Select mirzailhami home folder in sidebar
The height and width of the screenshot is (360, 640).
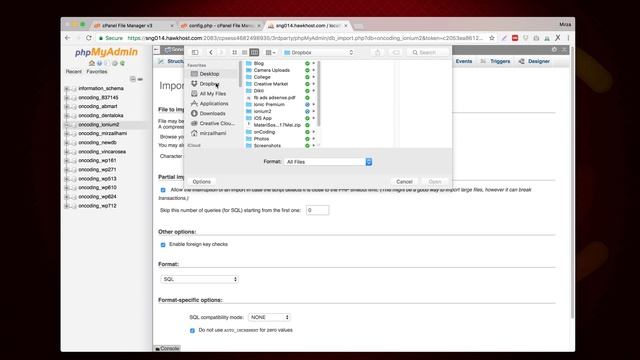coord(212,133)
